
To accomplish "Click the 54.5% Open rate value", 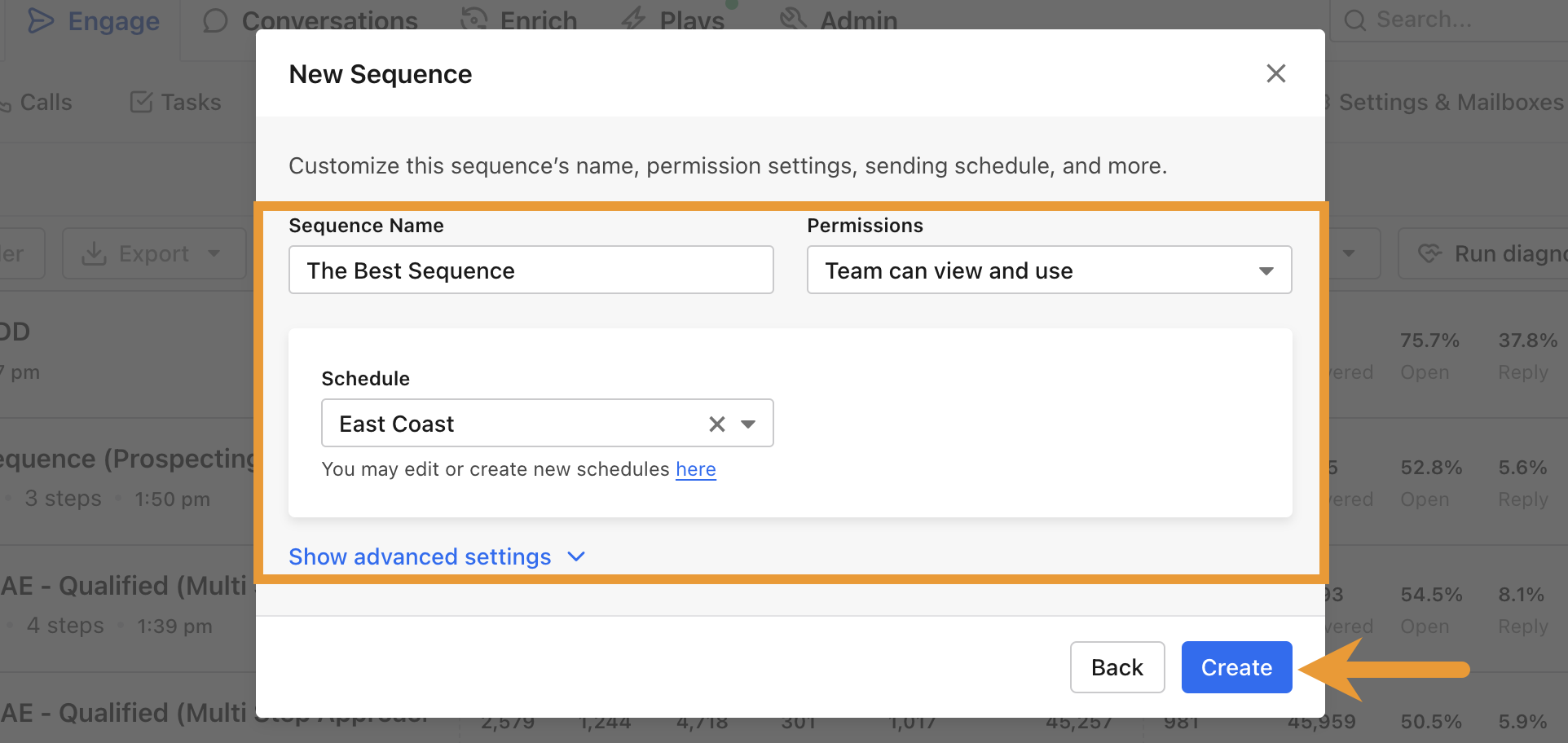I will coord(1431,595).
